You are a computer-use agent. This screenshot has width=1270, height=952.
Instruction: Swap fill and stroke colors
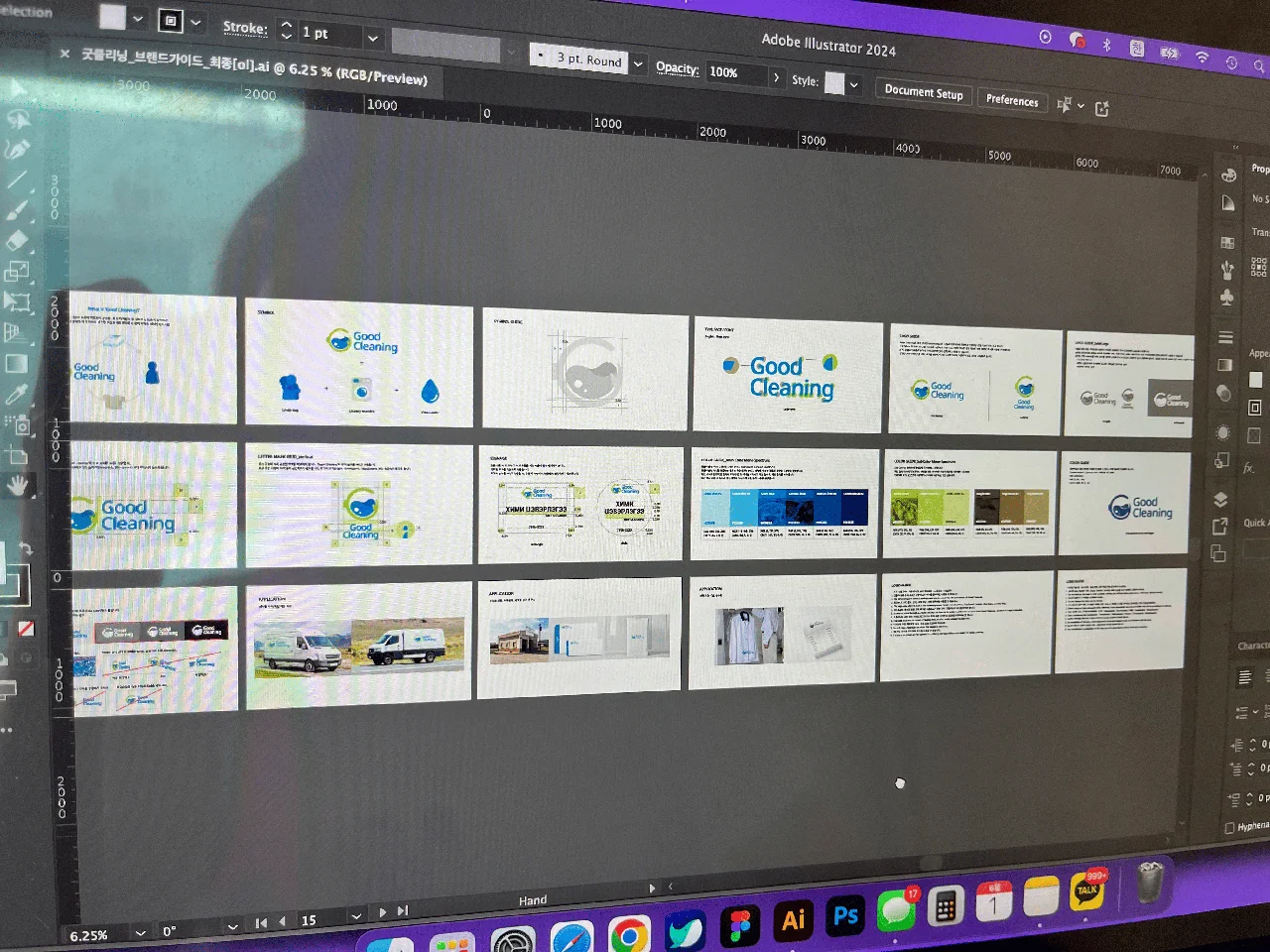click(26, 548)
